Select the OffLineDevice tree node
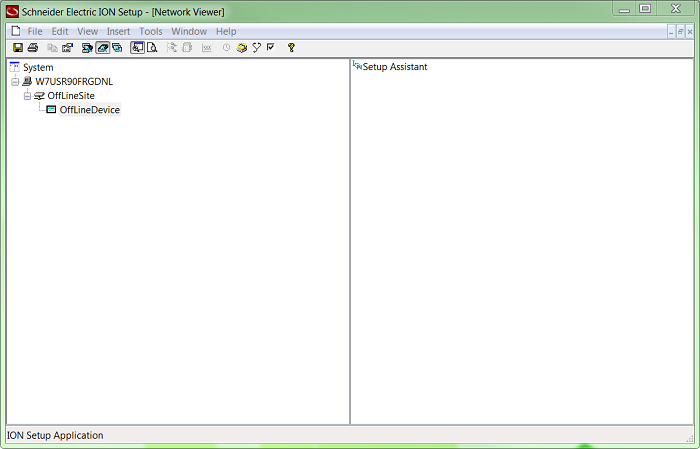This screenshot has width=700, height=449. [90, 110]
